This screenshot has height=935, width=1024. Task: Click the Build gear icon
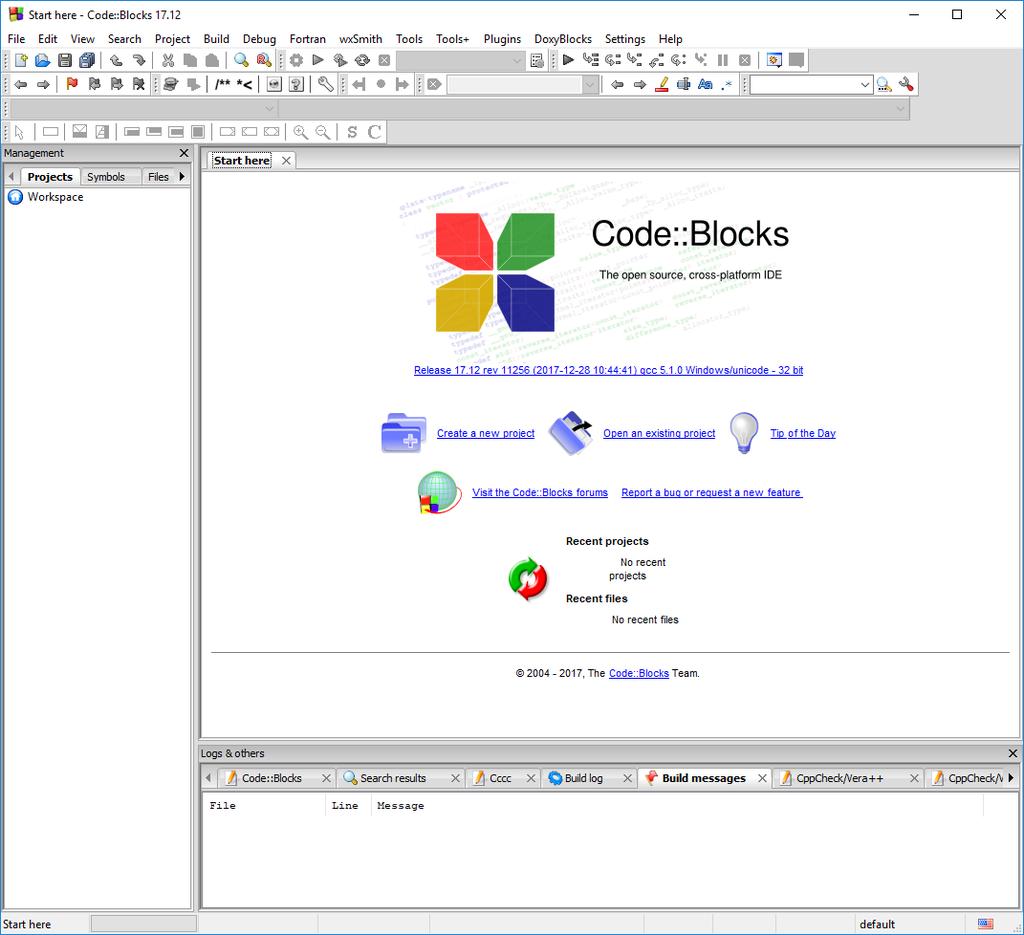296,60
